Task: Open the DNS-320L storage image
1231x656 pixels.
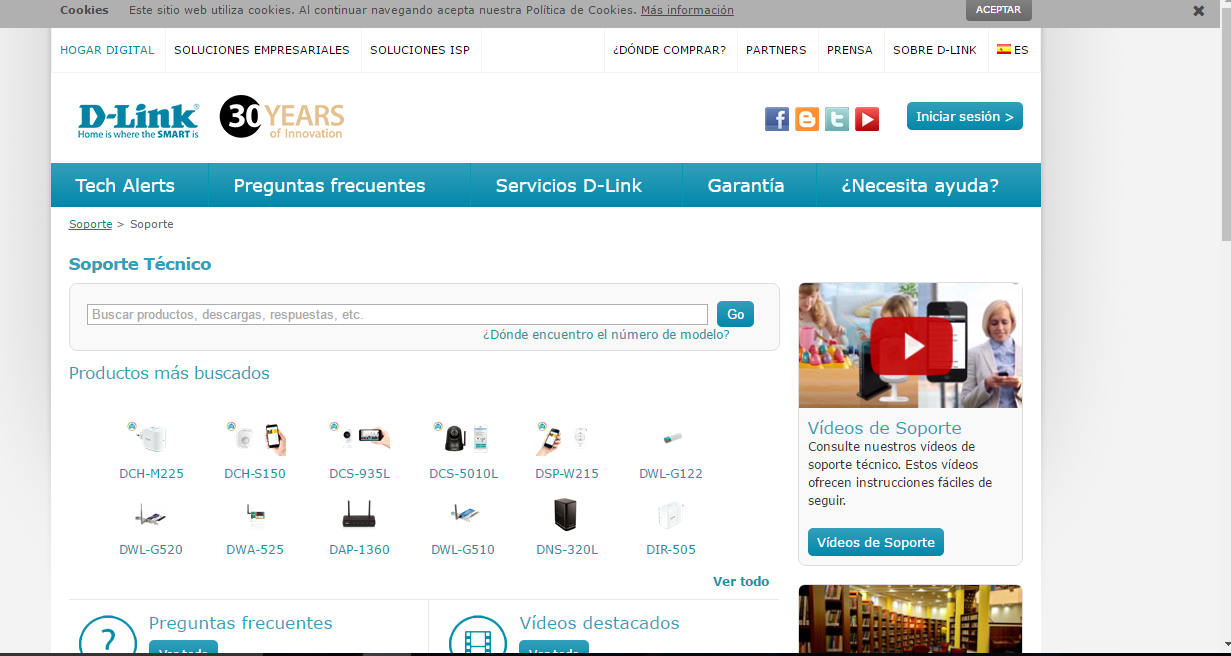Action: (566, 515)
